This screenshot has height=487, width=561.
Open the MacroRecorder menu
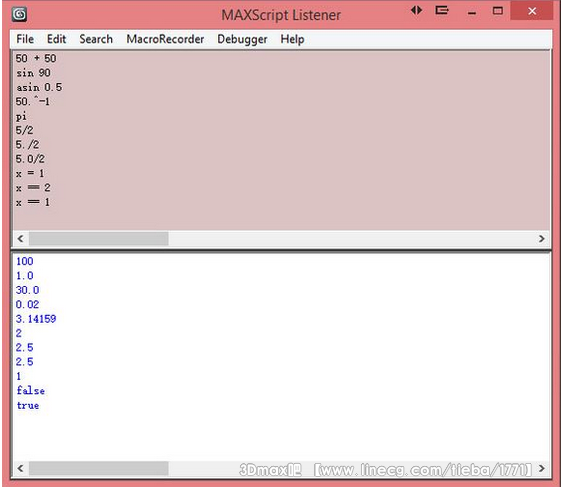(165, 39)
